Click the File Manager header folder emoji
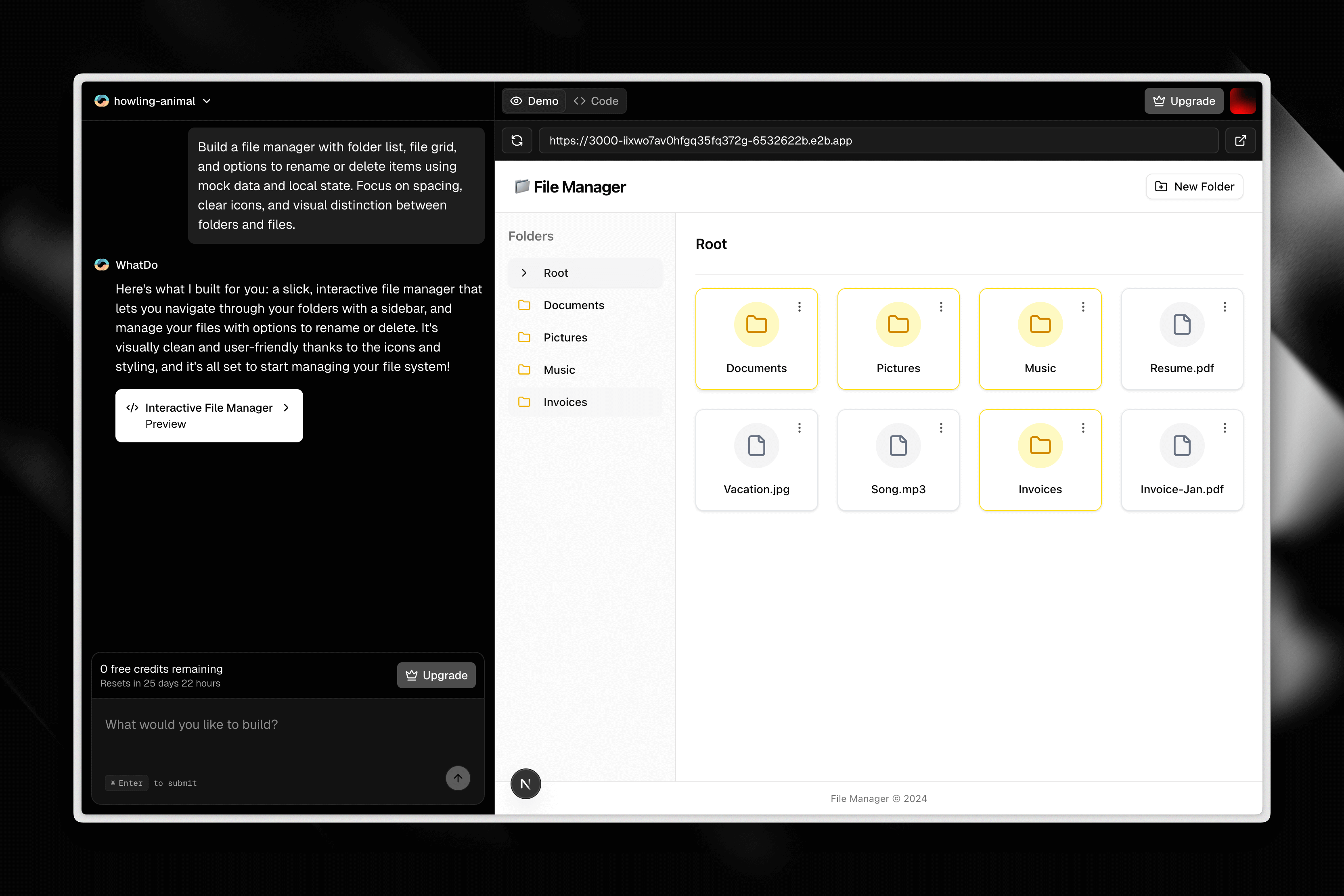This screenshot has height=896, width=1344. pos(522,186)
